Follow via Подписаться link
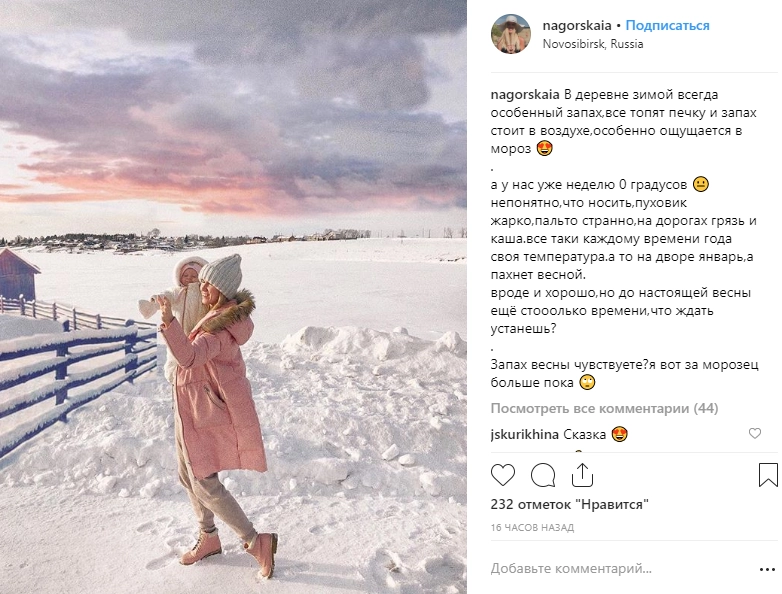The image size is (782, 594). coord(667,25)
